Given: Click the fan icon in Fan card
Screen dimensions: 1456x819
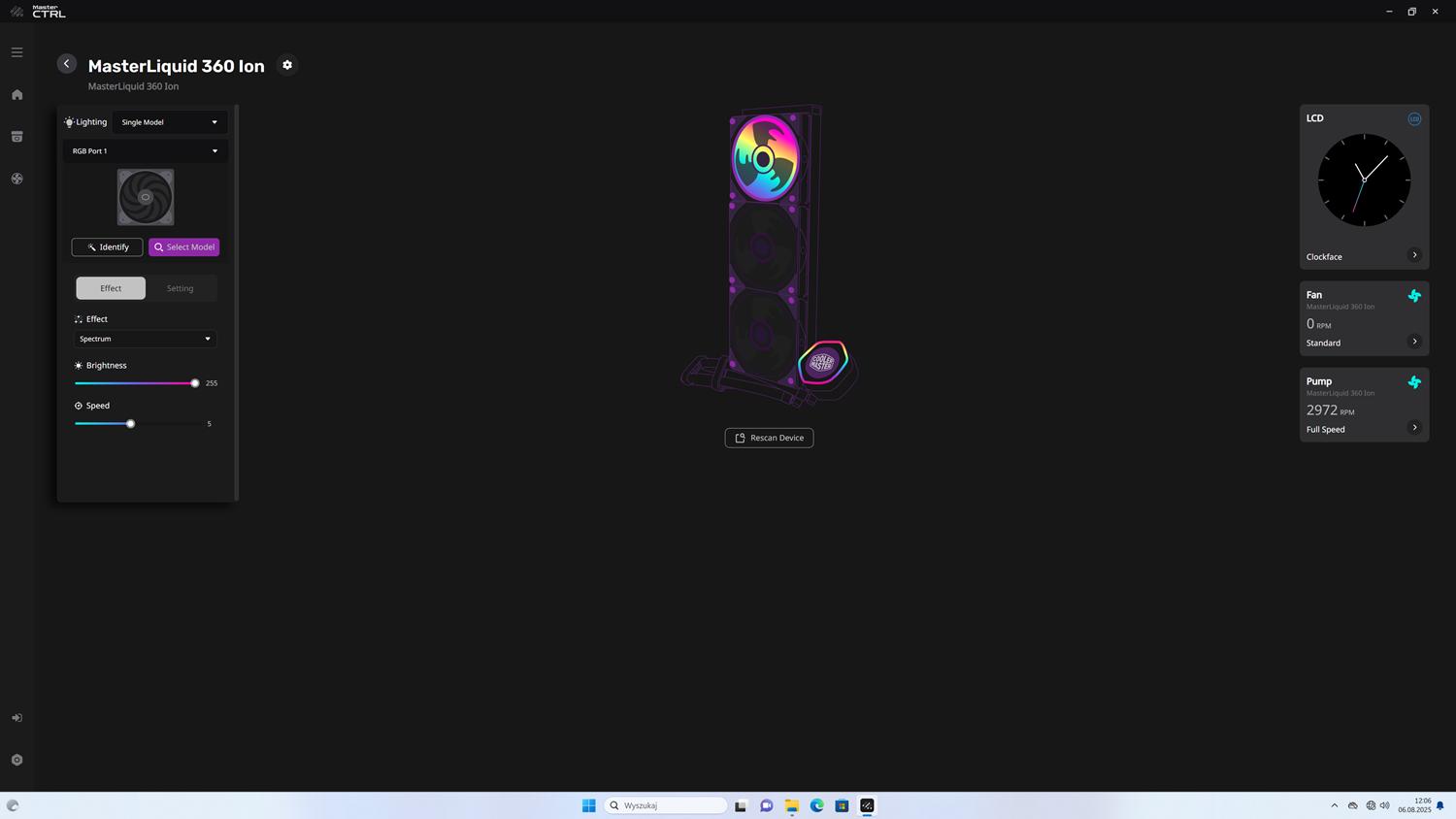Looking at the screenshot, I should tap(1414, 296).
